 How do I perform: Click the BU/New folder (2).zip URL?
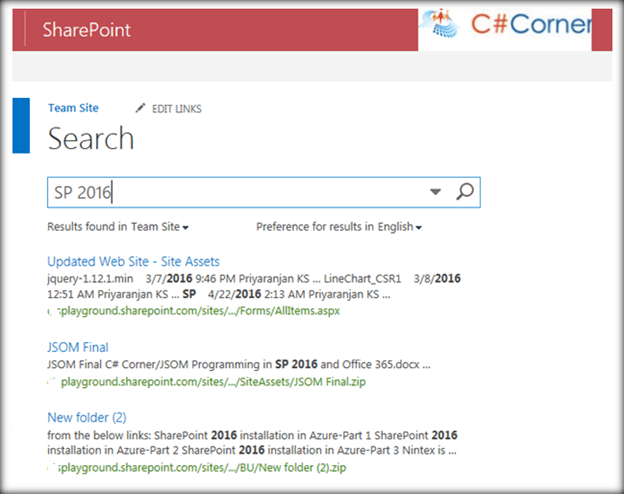[x=197, y=467]
